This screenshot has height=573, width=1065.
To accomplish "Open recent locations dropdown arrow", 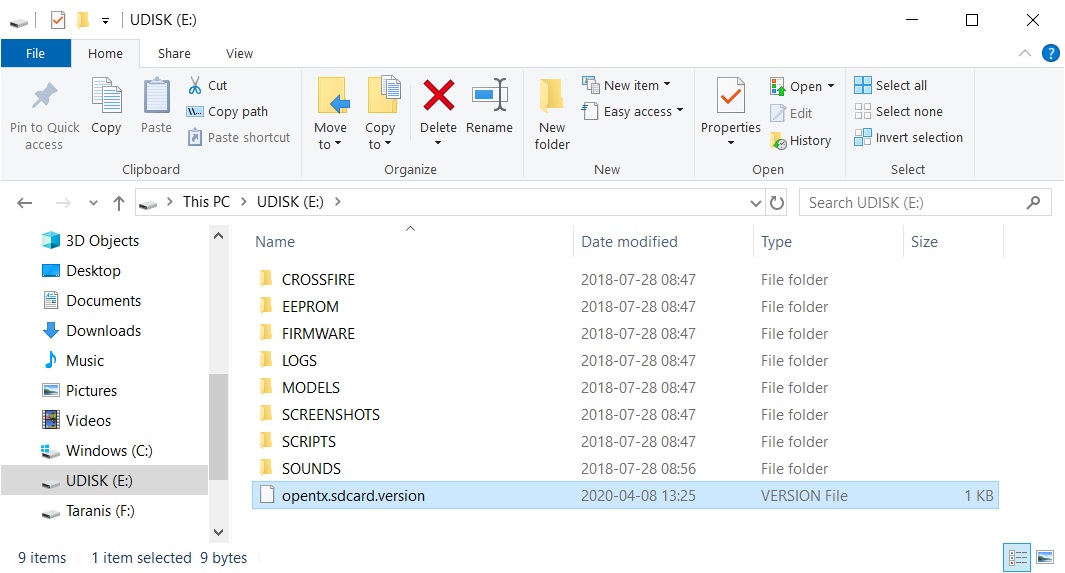I will 94,202.
